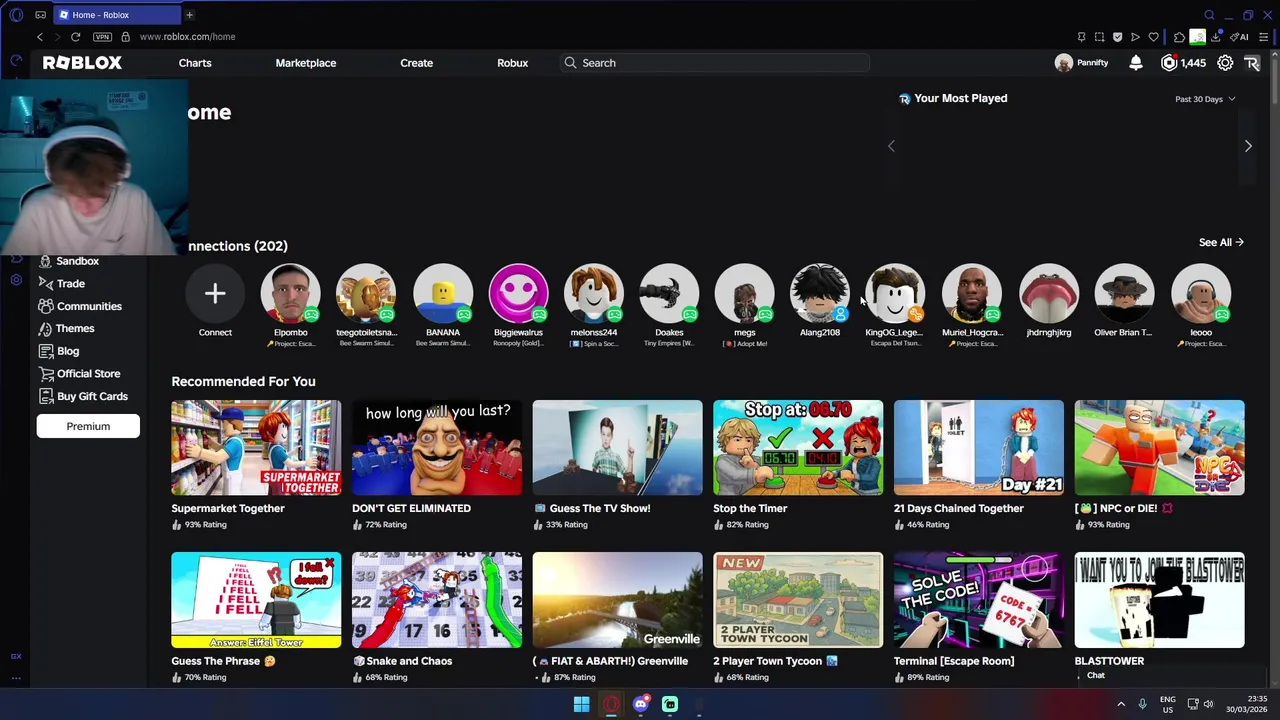Click the browser address bar URL
Viewport: 1280px width, 720px height.
click(188, 37)
